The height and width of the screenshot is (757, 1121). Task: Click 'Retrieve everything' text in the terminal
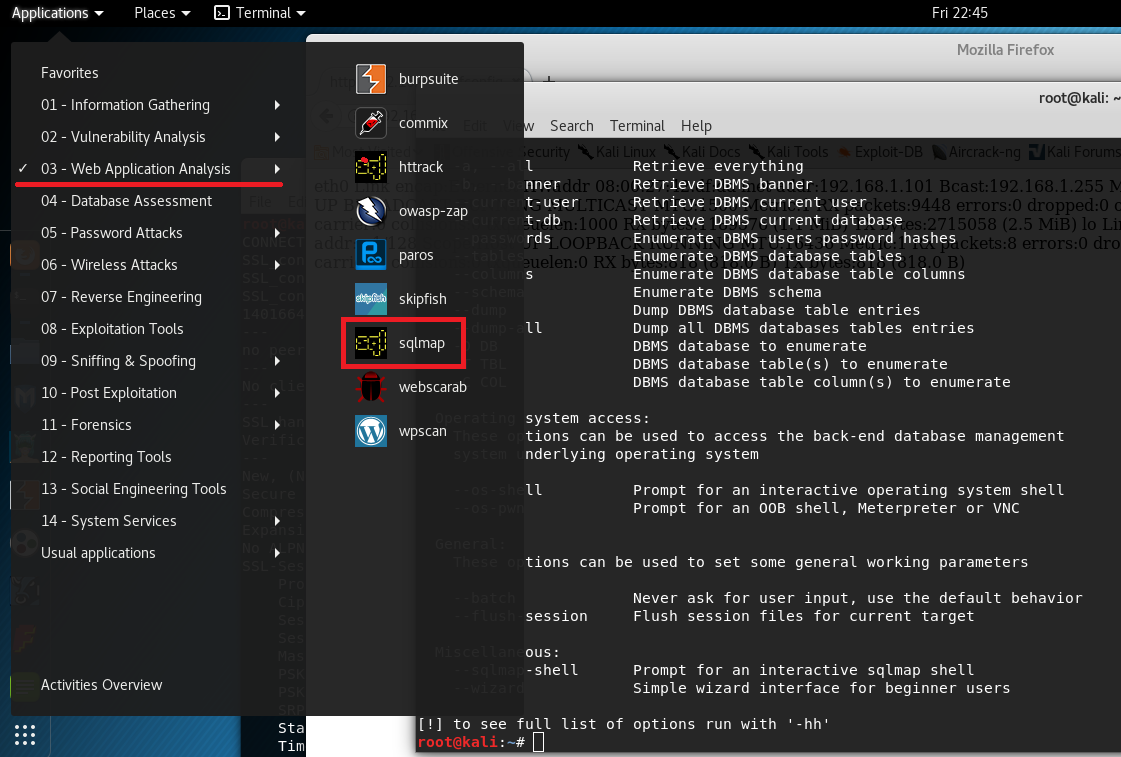[718, 167]
